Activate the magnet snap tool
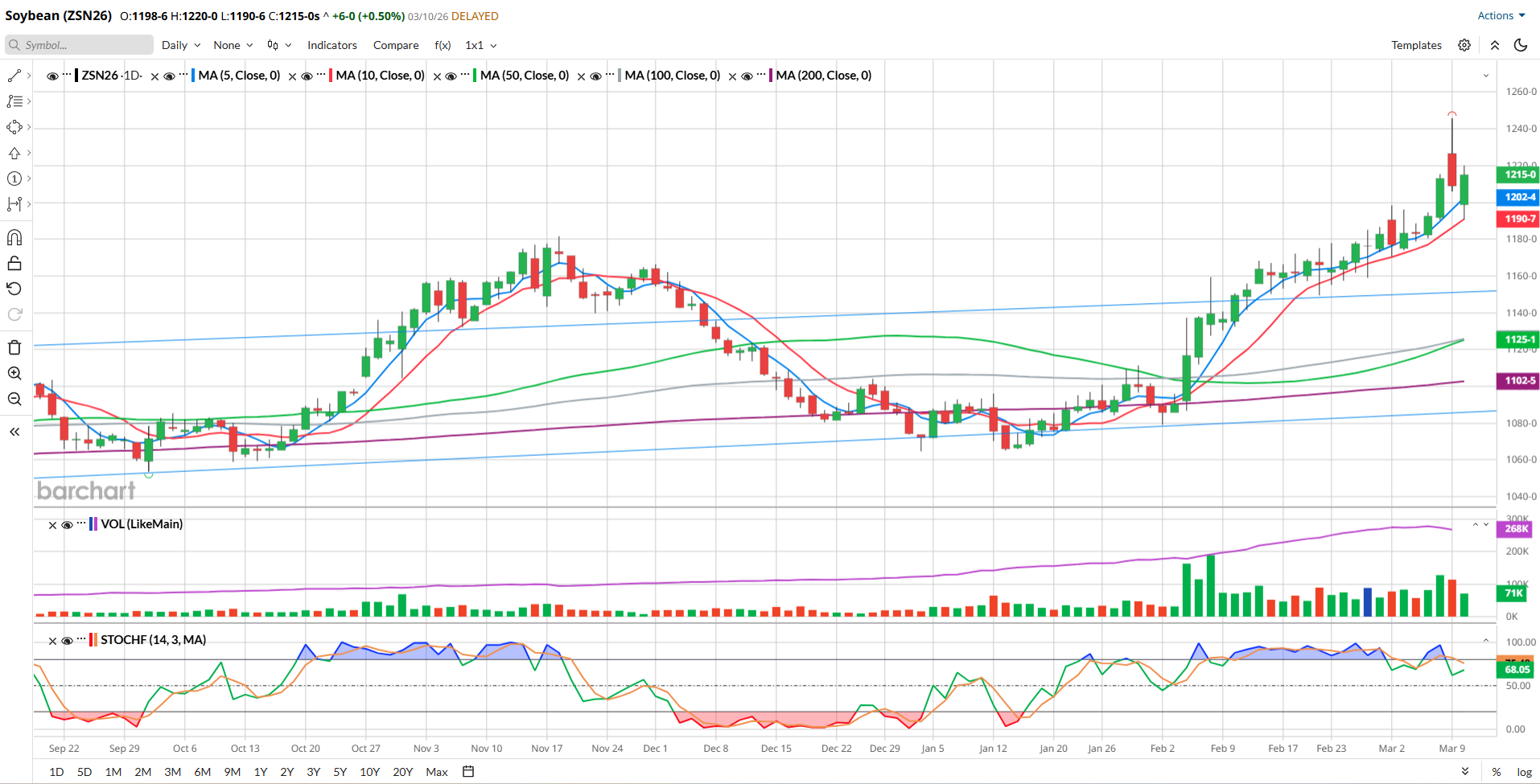The width and height of the screenshot is (1540, 784). coord(14,237)
